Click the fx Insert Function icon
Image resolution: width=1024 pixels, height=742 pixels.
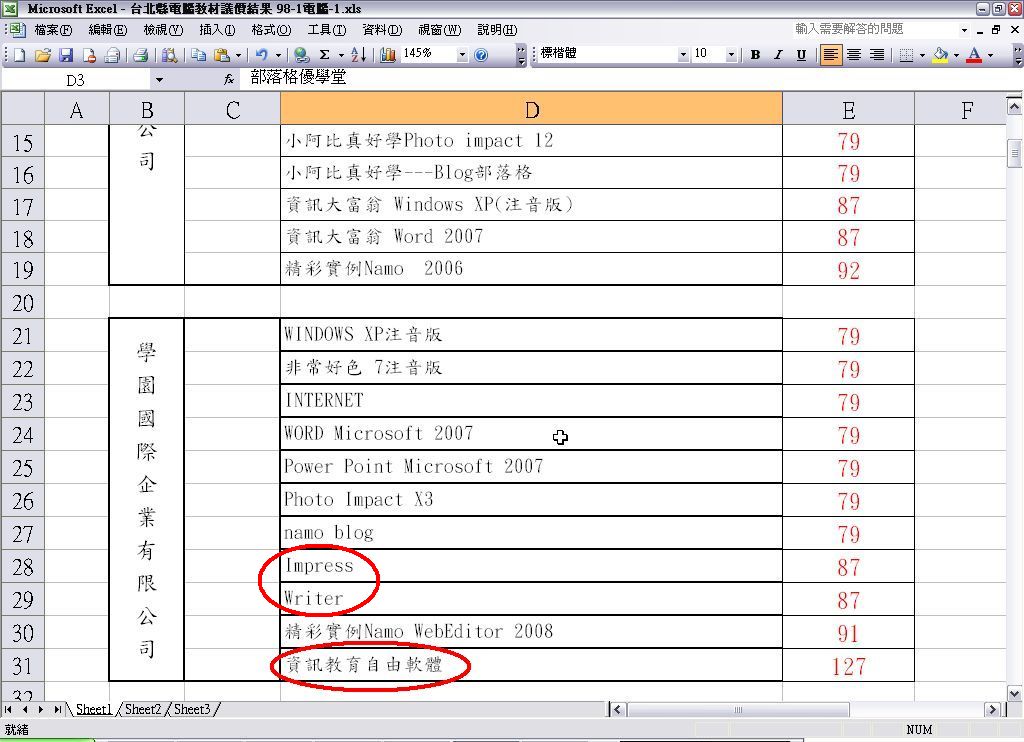(229, 80)
